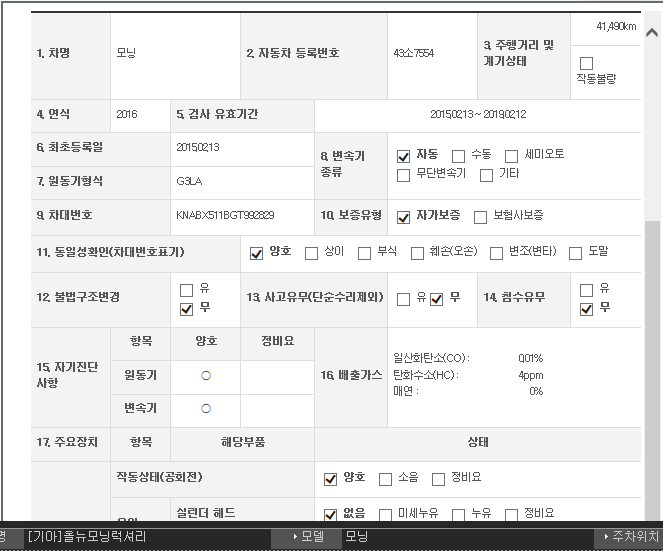
Task: Check the 작동불량 odometer status checkbox
Action: (x=587, y=63)
